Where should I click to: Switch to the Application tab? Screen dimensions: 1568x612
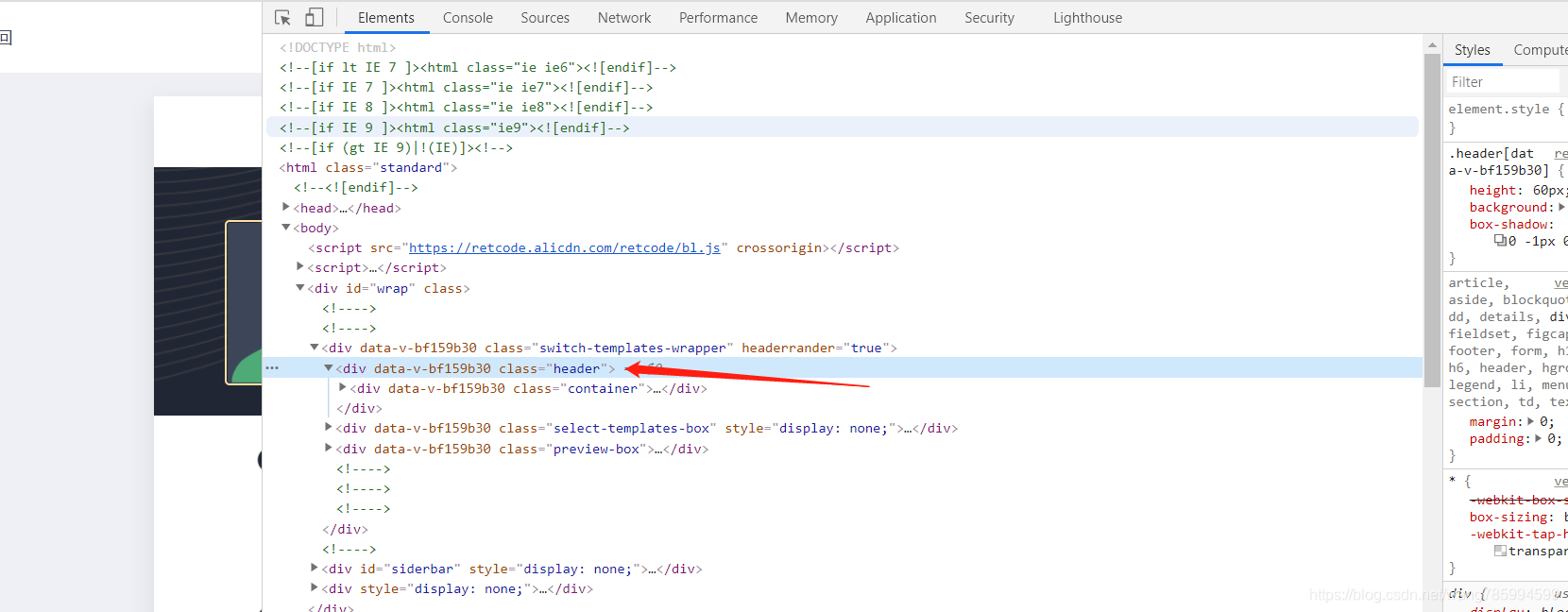click(901, 18)
